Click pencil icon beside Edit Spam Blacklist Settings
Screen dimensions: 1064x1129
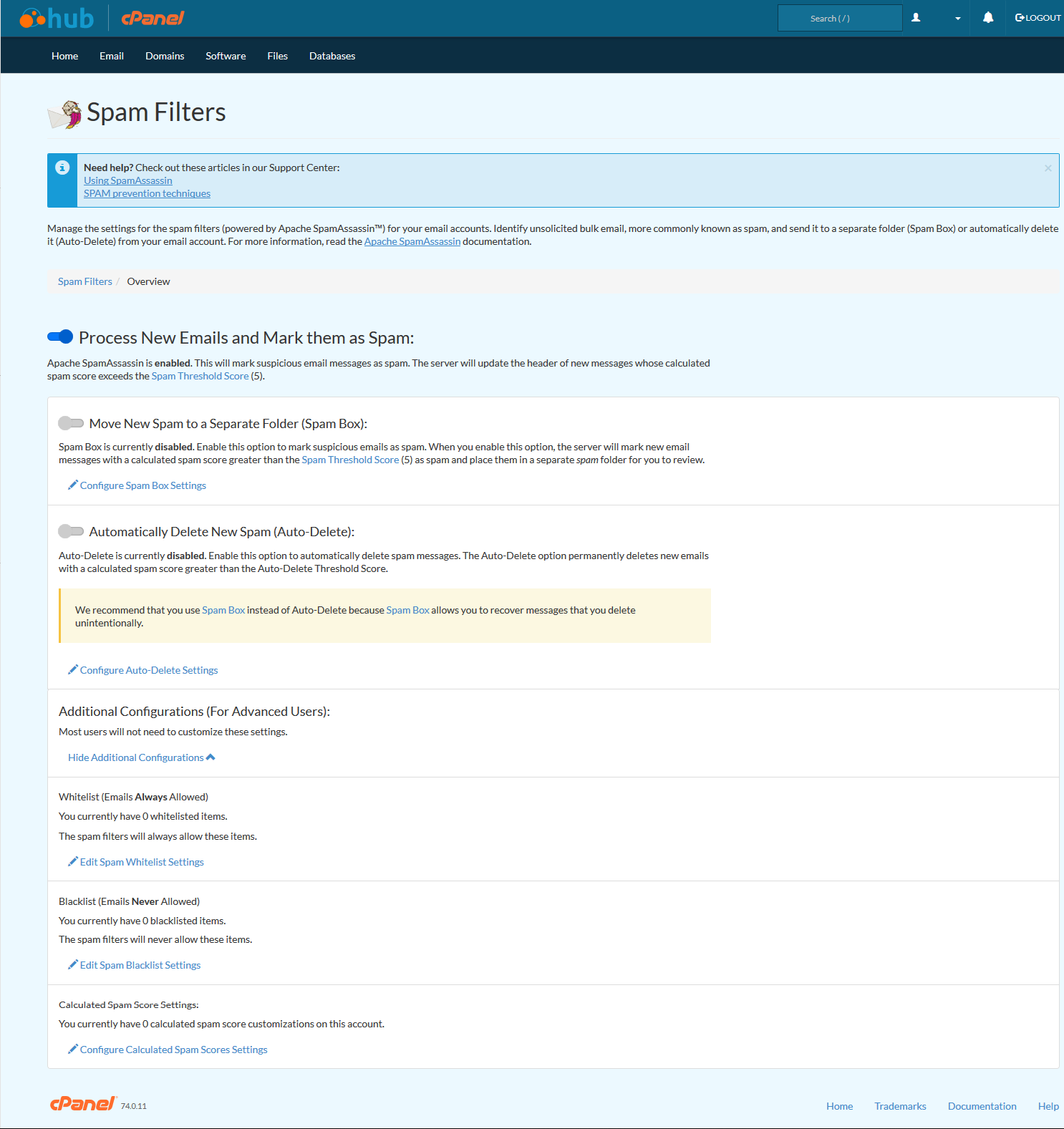coord(72,965)
